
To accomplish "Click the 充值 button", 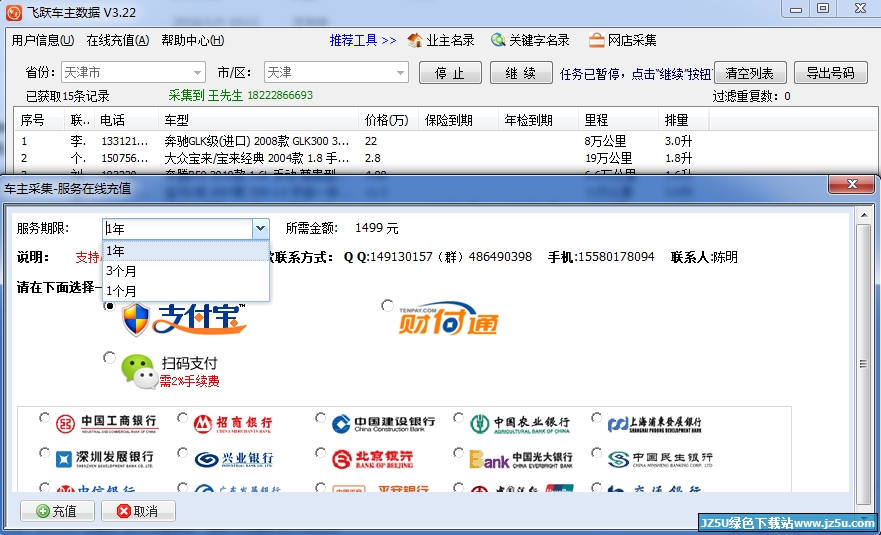I will (x=57, y=511).
